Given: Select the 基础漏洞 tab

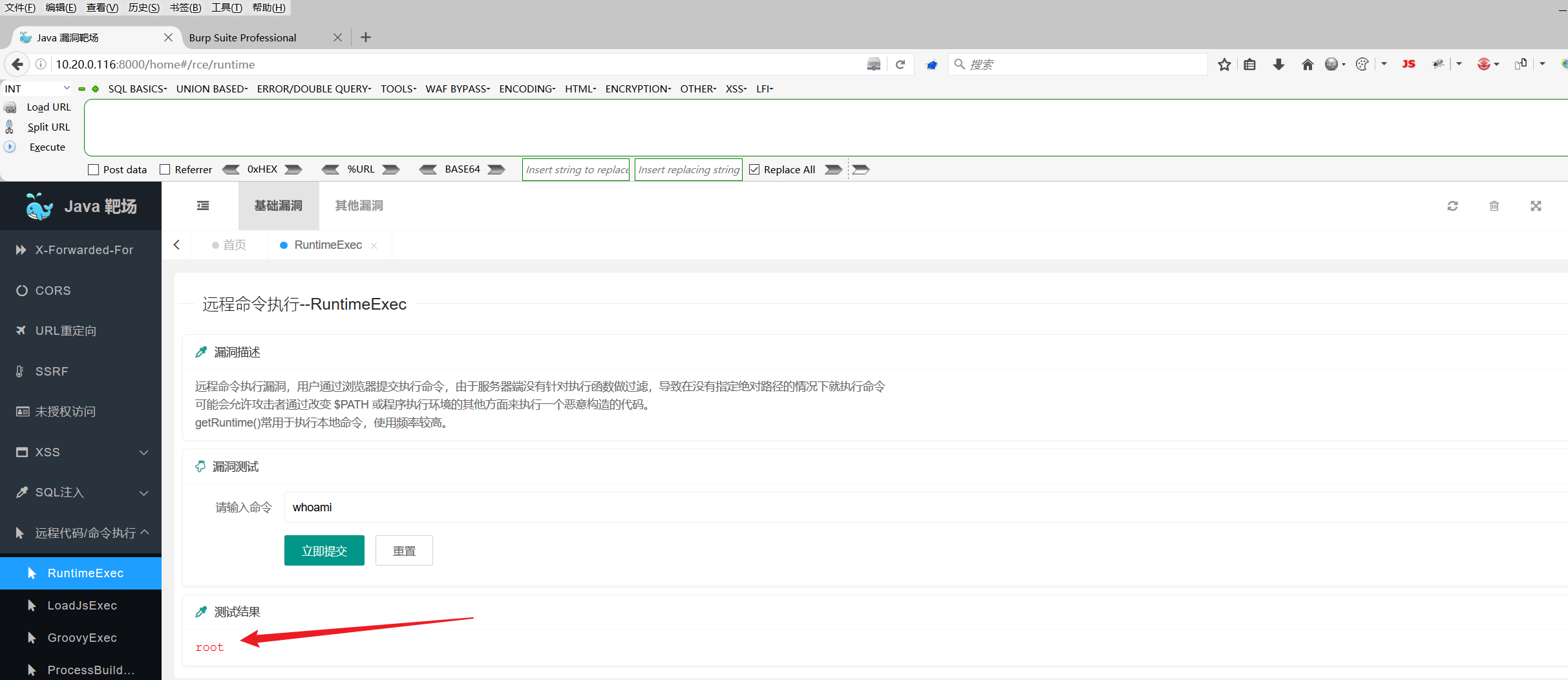Looking at the screenshot, I should (x=279, y=206).
